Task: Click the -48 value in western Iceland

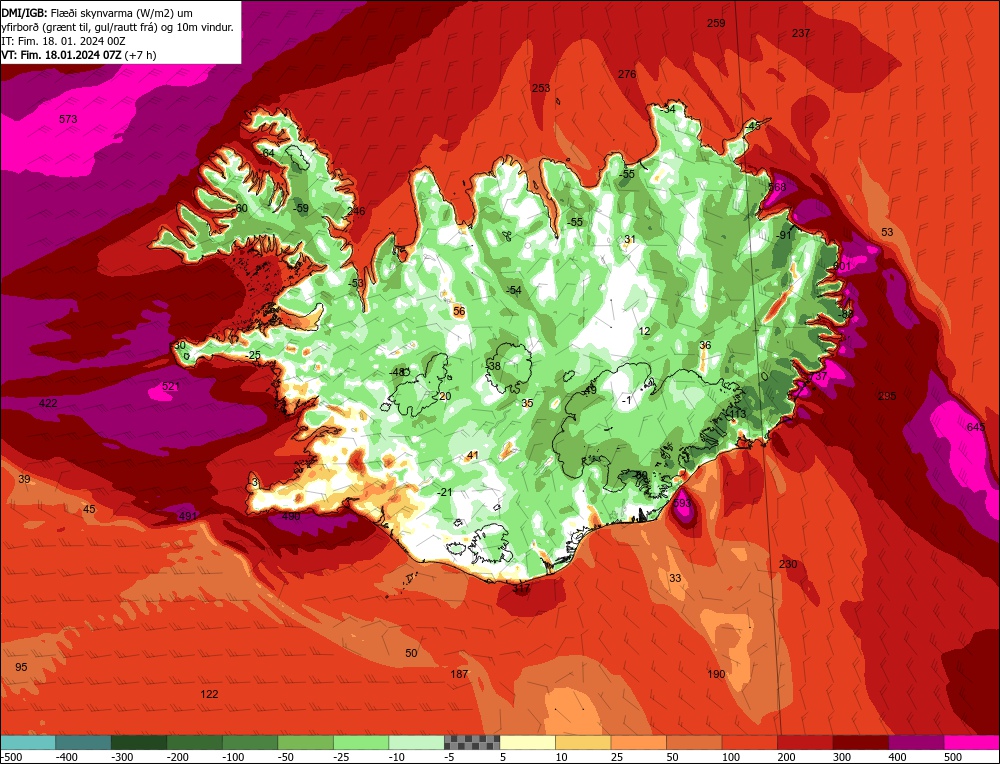Action: [x=397, y=372]
